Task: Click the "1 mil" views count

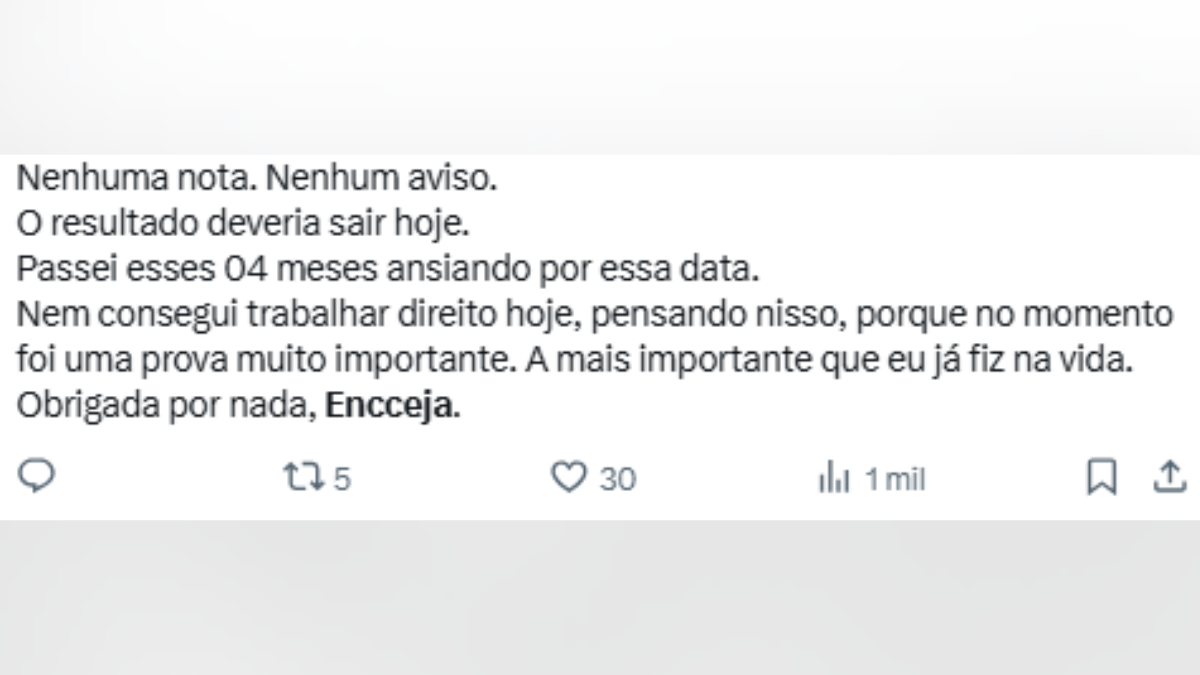Action: [895, 480]
